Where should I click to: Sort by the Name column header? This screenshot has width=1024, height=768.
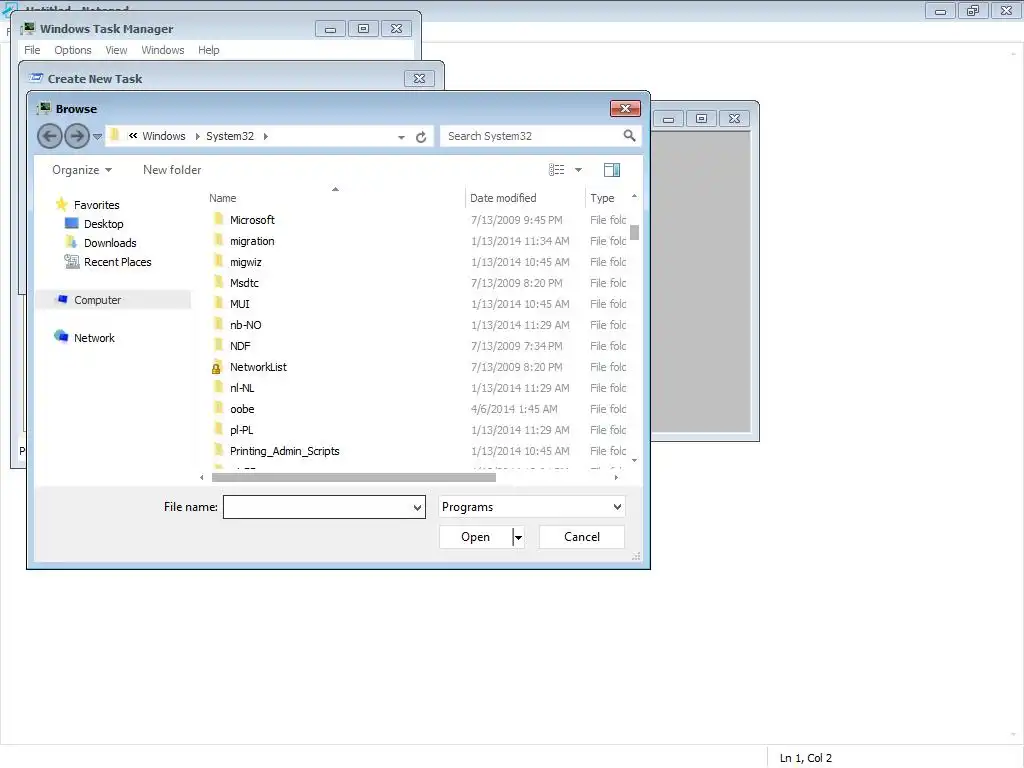click(223, 198)
